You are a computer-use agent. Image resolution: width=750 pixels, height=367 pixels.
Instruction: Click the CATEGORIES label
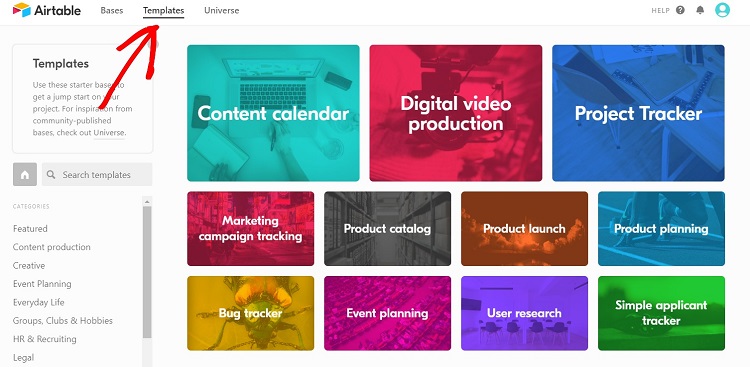point(31,207)
